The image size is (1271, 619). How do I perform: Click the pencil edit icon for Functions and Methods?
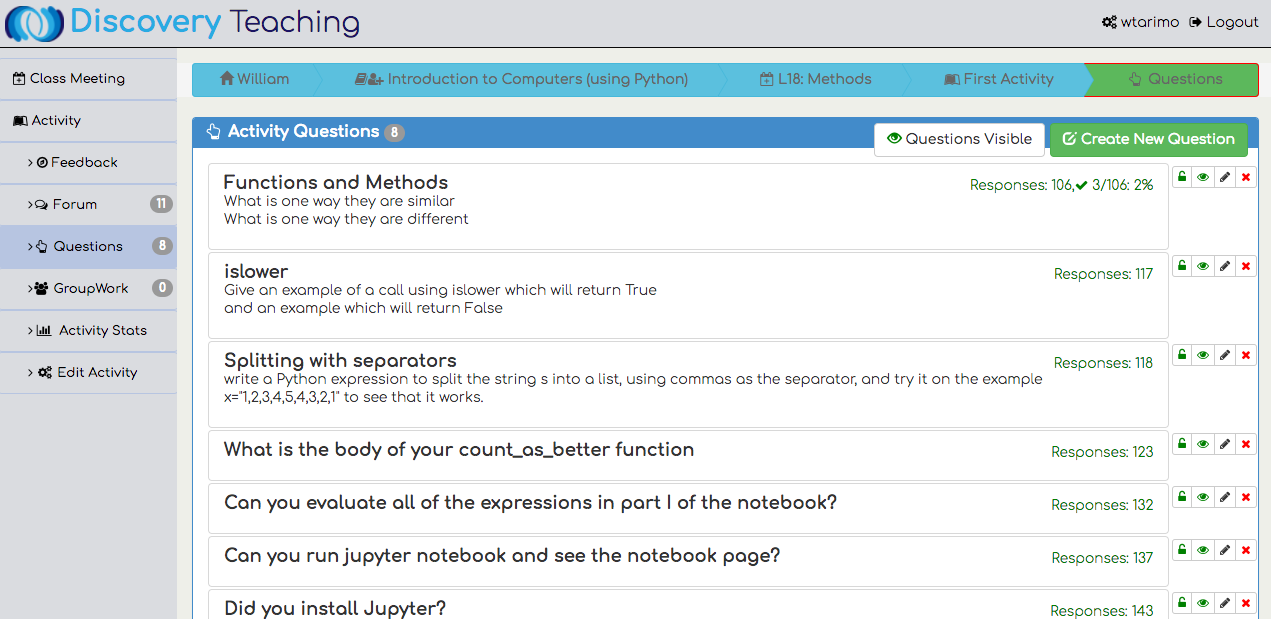[1224, 177]
